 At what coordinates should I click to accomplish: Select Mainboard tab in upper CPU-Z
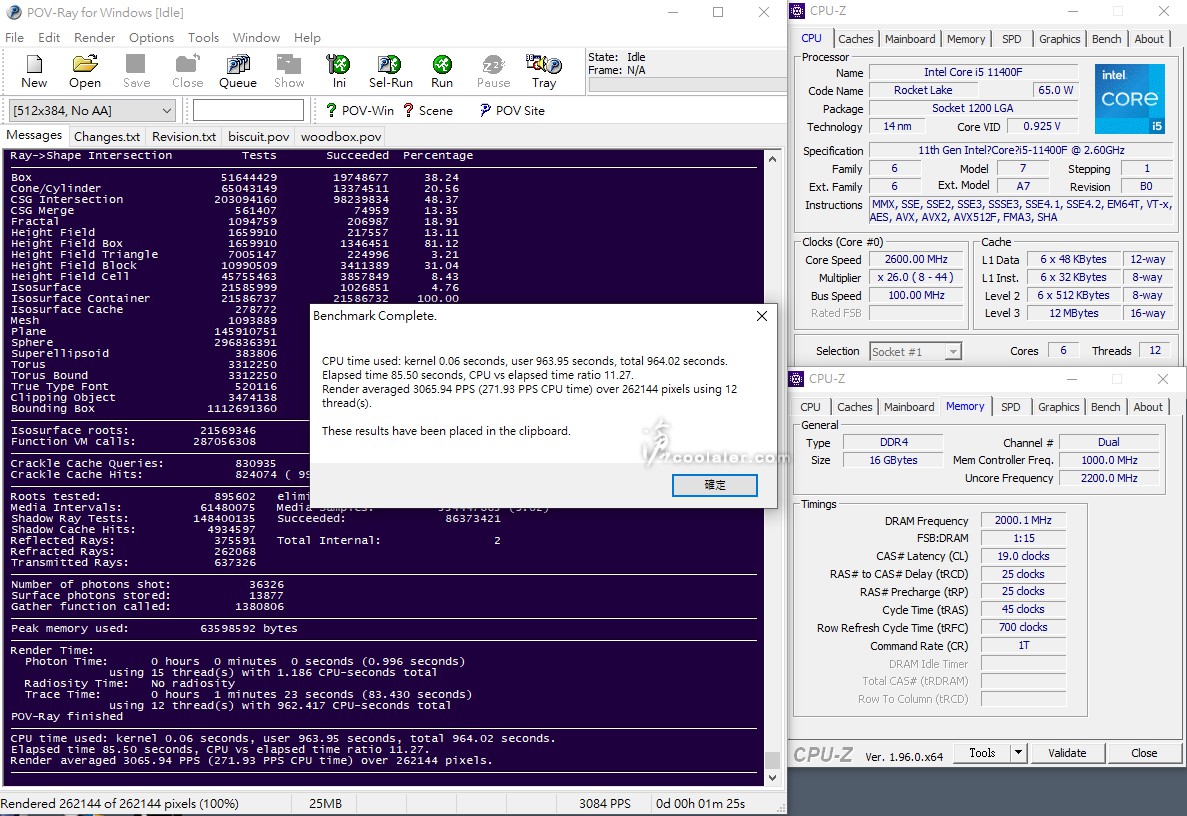[x=910, y=39]
